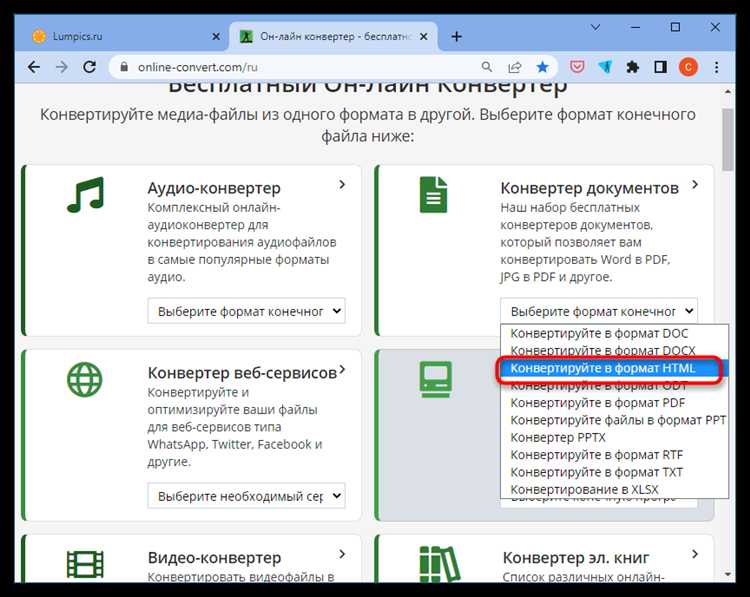Select the Он-лайн конвертер tab

click(x=334, y=36)
